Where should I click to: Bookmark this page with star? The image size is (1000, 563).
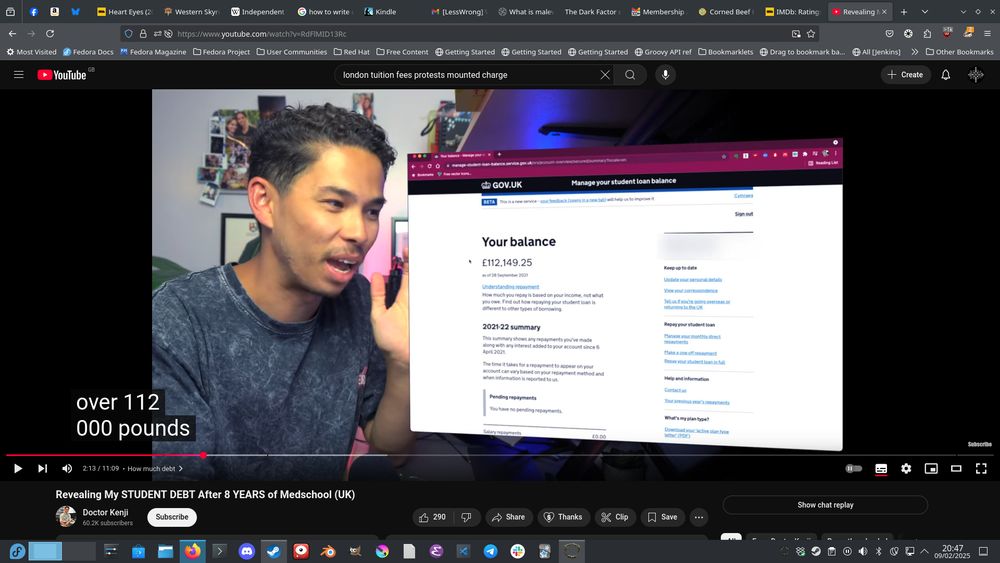811,34
